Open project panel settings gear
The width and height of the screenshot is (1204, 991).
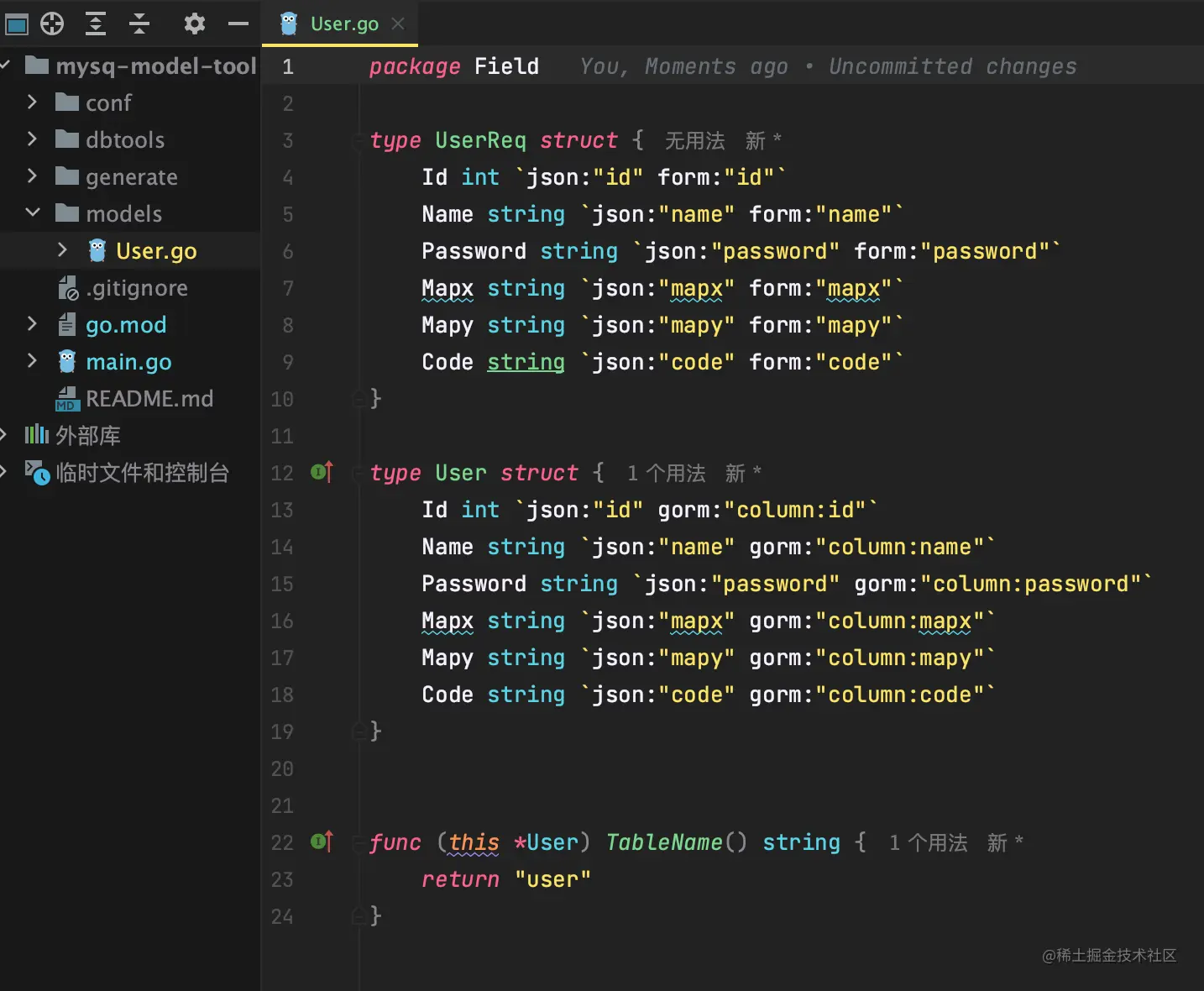195,24
